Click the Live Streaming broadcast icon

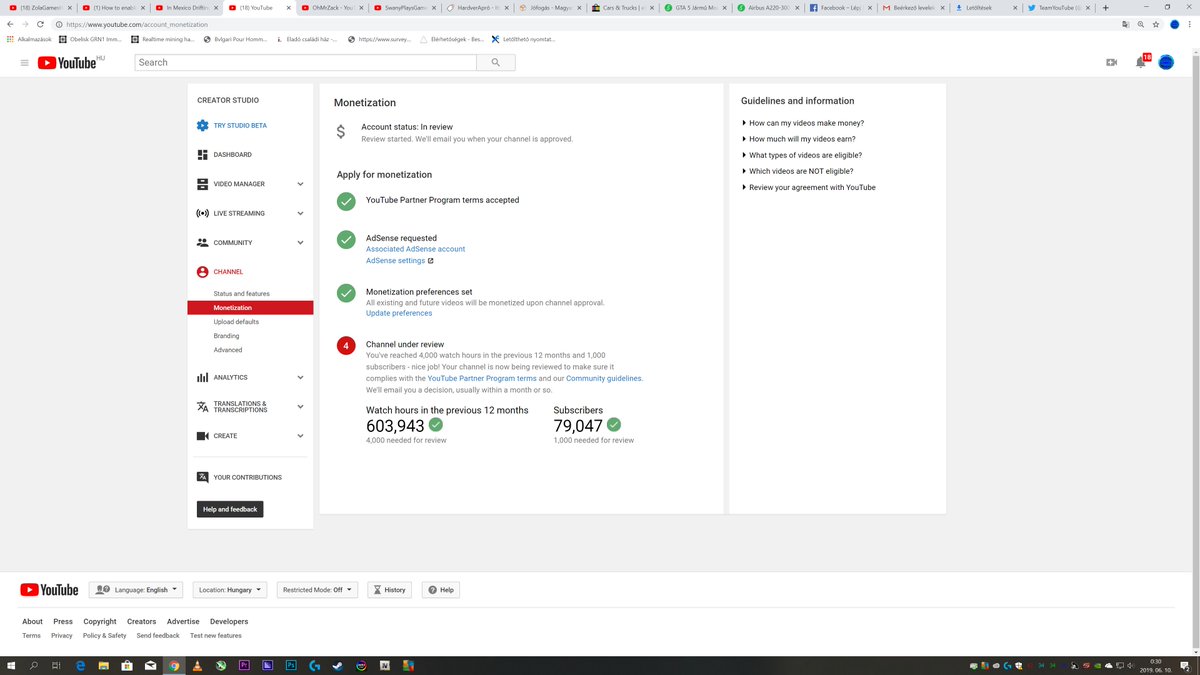[x=203, y=213]
